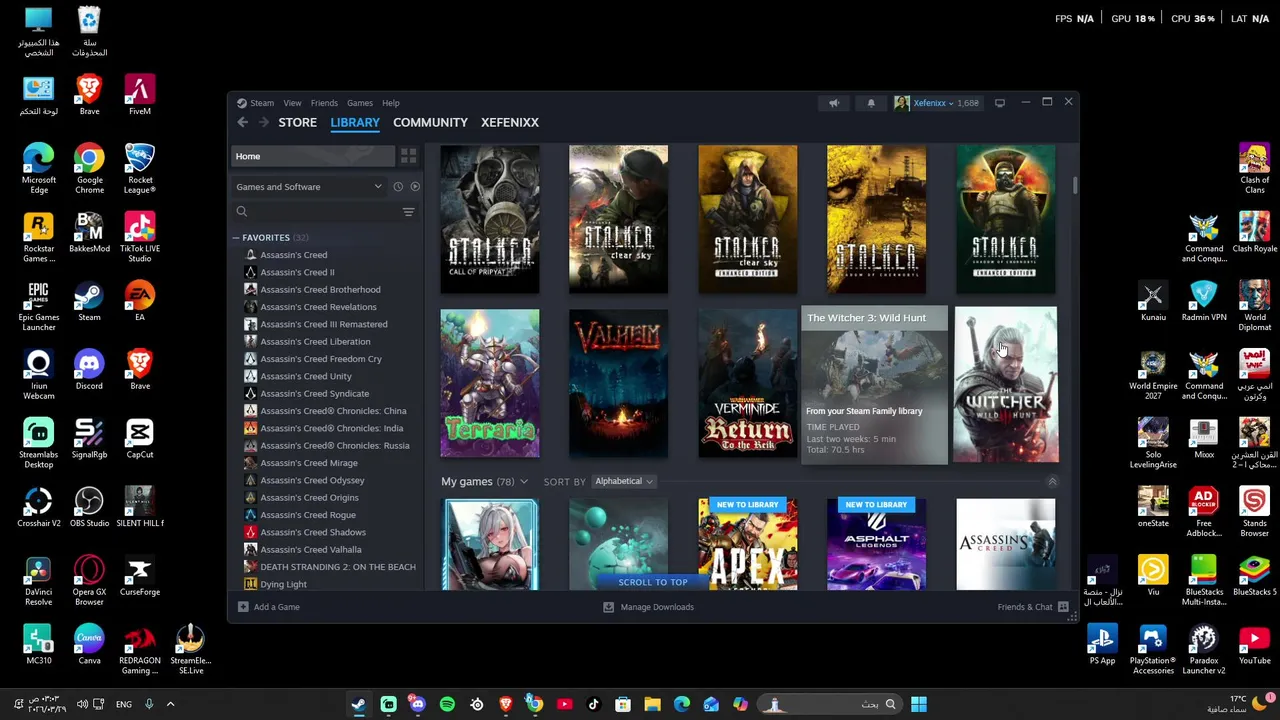The width and height of the screenshot is (1280, 720).
Task: Click the Manage Downloads icon
Action: point(608,607)
